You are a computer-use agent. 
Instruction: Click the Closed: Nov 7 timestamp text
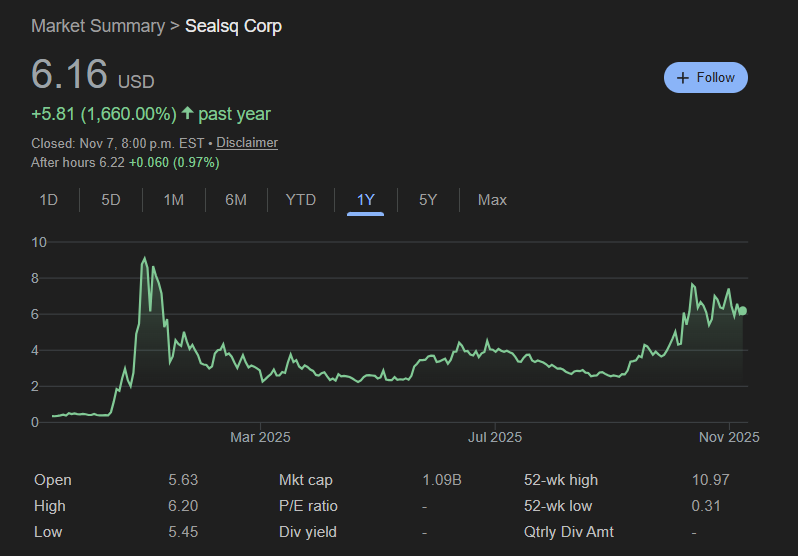(118, 143)
